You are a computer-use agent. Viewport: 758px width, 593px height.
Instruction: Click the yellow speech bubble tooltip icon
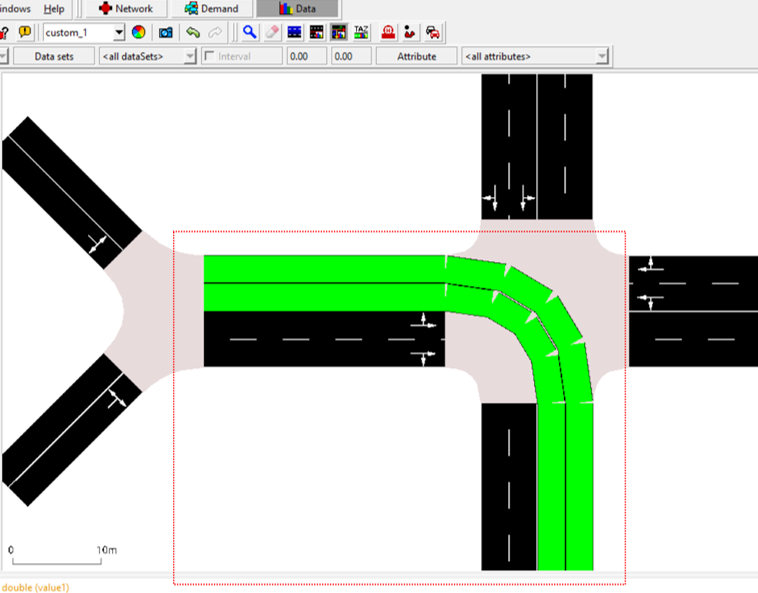tap(25, 33)
